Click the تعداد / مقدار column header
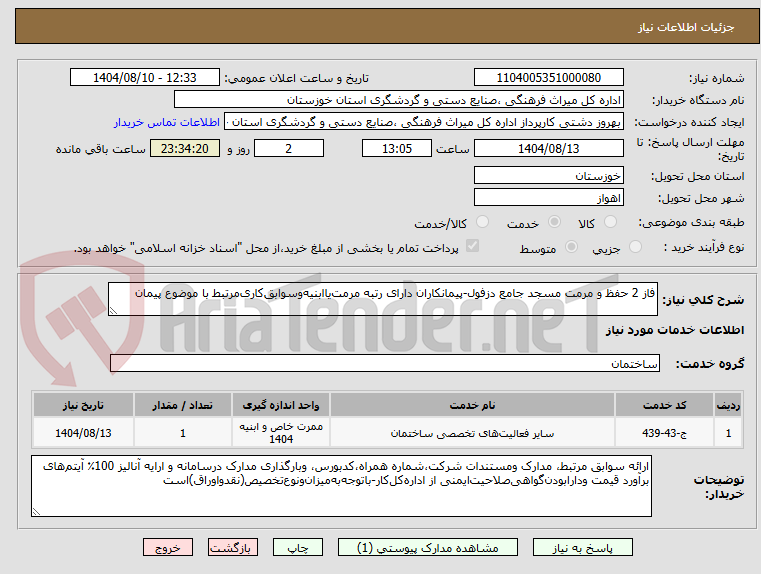Viewport: 761px width, 574px height. click(182, 405)
